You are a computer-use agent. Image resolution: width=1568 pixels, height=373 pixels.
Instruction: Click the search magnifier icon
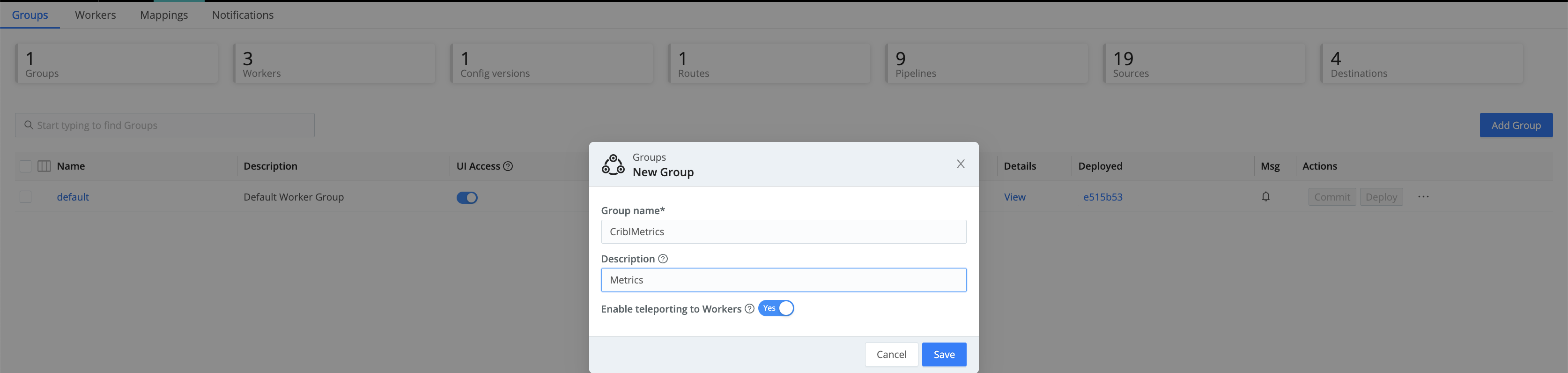(28, 125)
